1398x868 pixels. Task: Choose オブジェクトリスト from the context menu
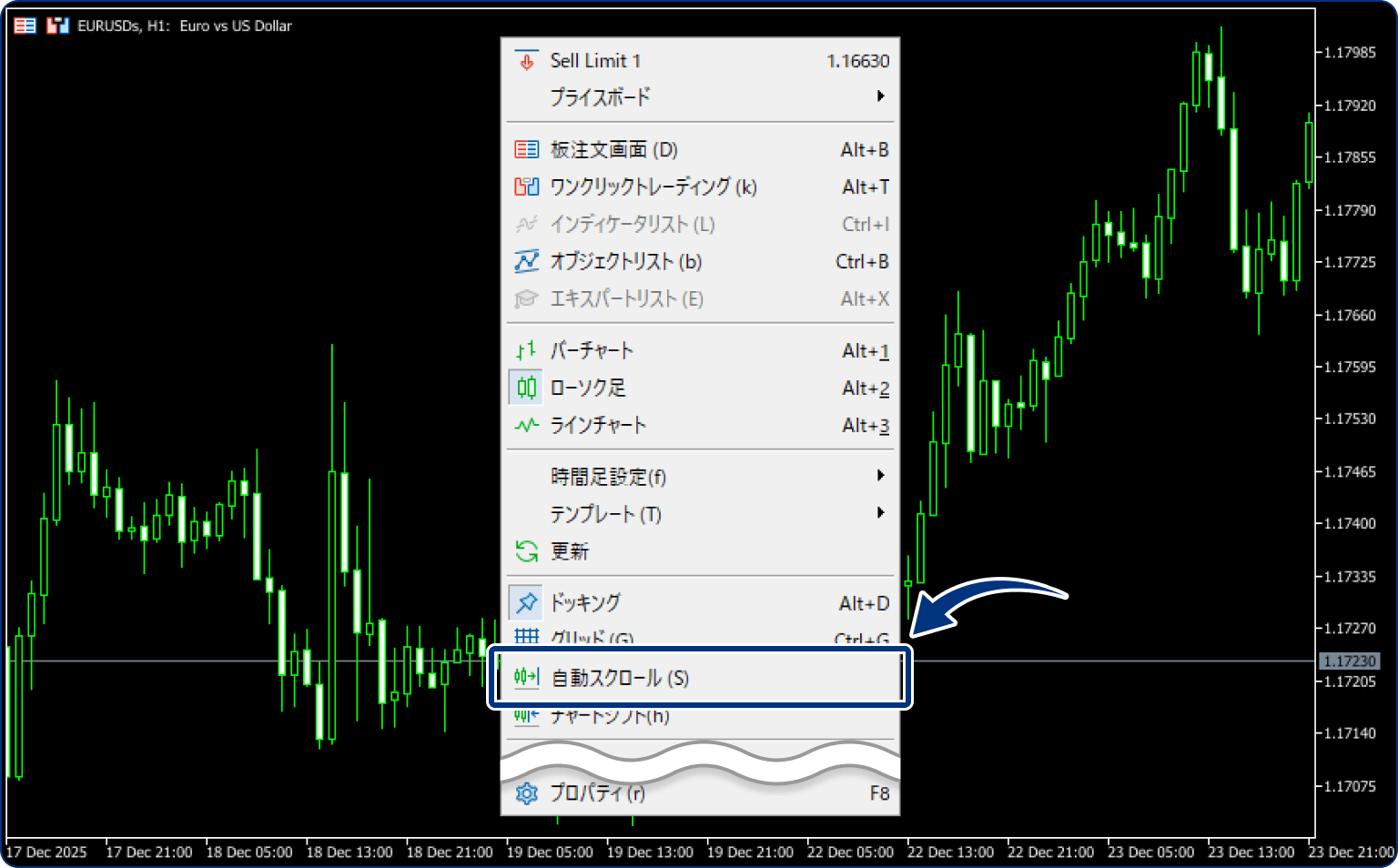625,261
